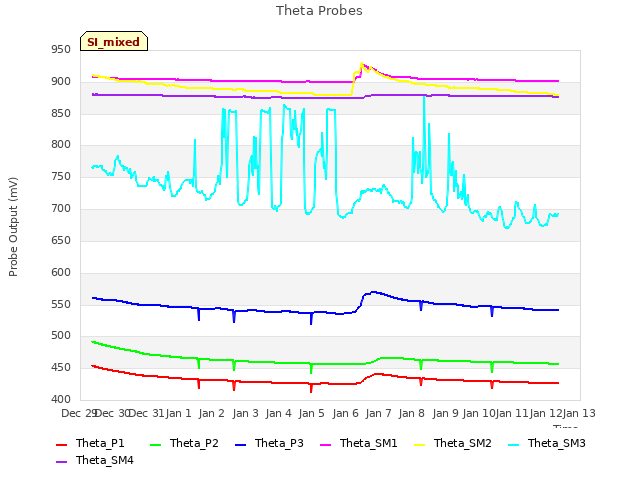Click the 450 y-axis tick label
The height and width of the screenshot is (480, 640).
click(x=61, y=367)
